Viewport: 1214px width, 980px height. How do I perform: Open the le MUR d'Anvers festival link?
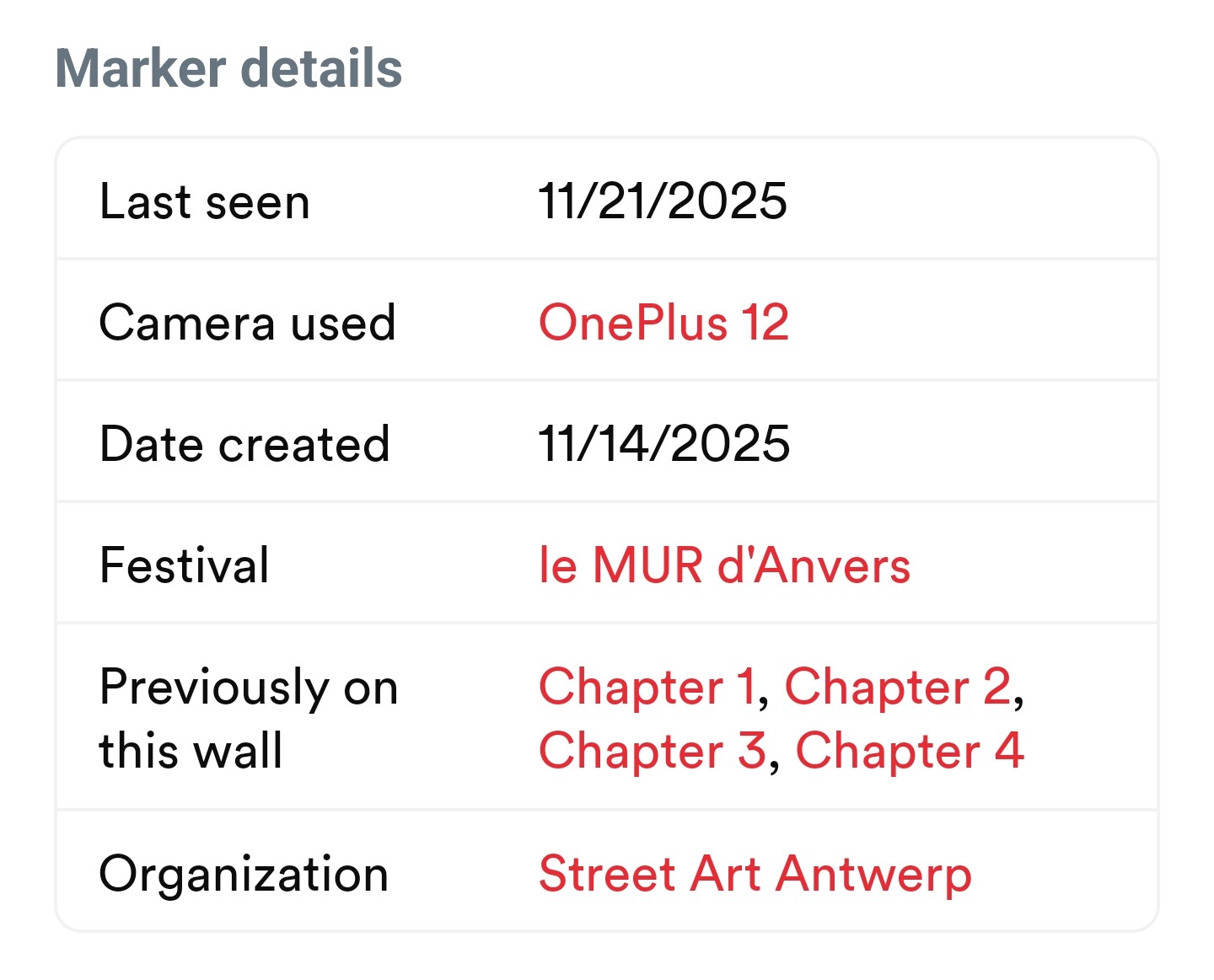(724, 565)
